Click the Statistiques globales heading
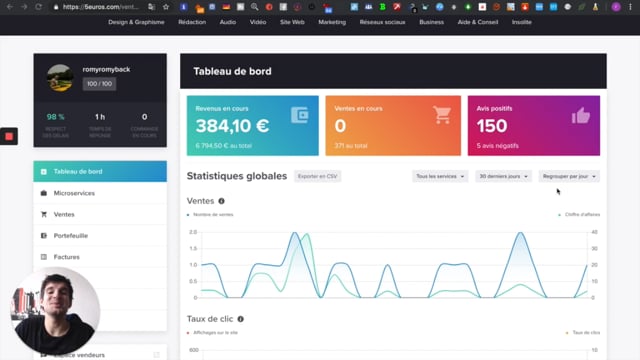This screenshot has height=360, width=640. point(237,176)
